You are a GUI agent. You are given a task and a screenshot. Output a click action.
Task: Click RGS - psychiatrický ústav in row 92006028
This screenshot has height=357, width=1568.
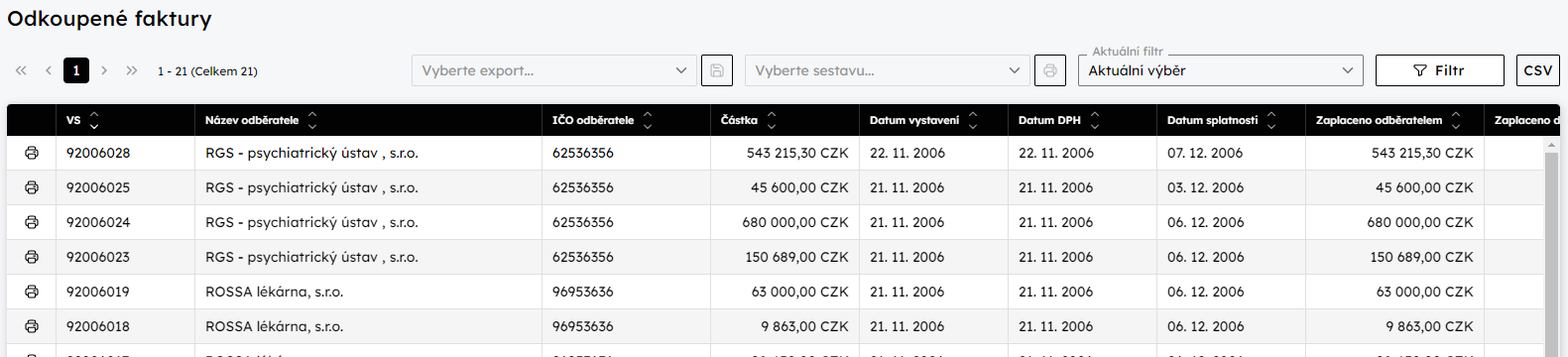(x=311, y=153)
